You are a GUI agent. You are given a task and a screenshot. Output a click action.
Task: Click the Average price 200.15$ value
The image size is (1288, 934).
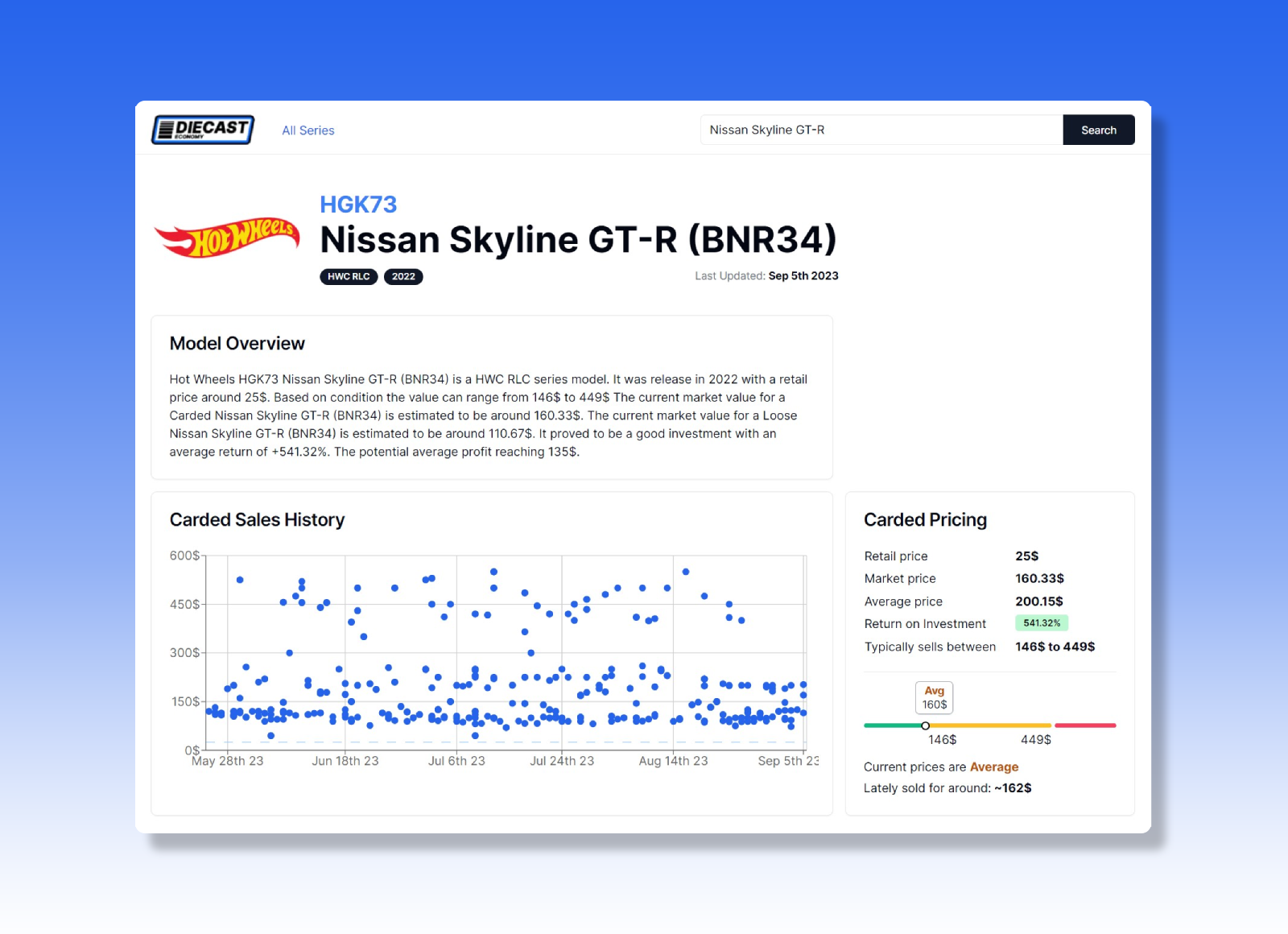[1038, 601]
